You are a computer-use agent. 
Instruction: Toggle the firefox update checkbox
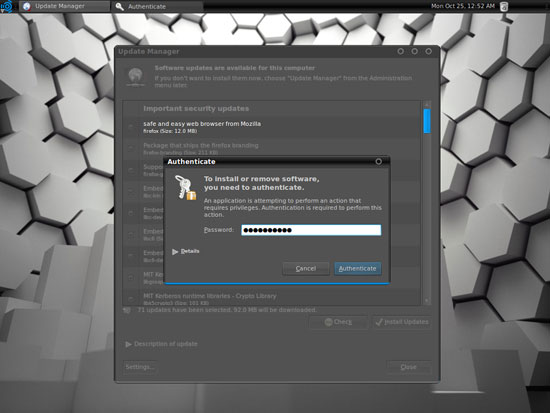130,127
